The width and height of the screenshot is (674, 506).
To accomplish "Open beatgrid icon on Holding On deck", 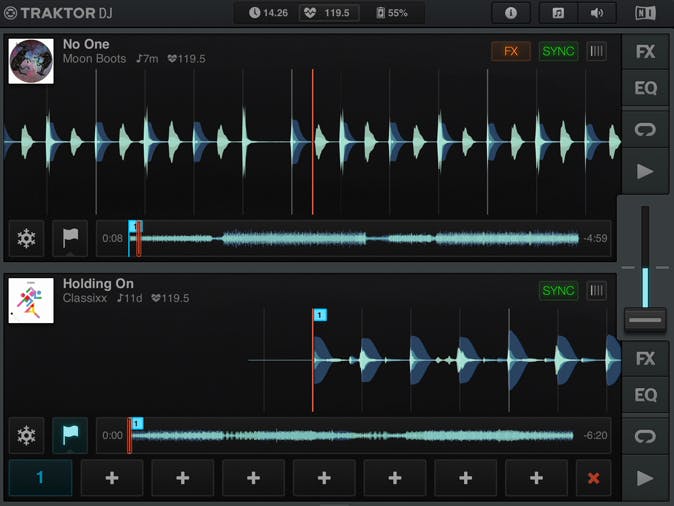I will click(x=596, y=291).
